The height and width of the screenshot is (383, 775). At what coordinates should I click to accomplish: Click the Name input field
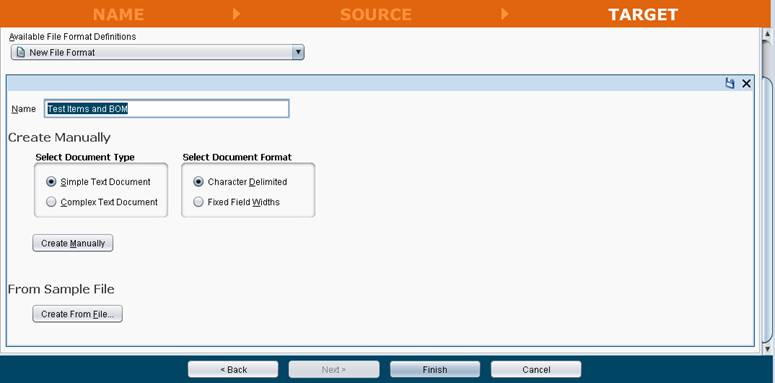tap(167, 109)
